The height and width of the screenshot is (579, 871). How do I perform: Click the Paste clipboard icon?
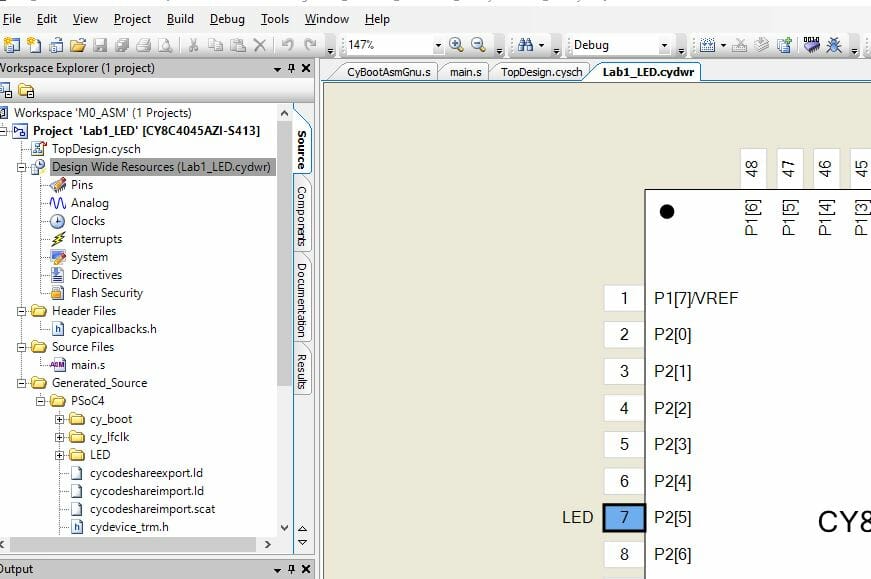(x=238, y=45)
